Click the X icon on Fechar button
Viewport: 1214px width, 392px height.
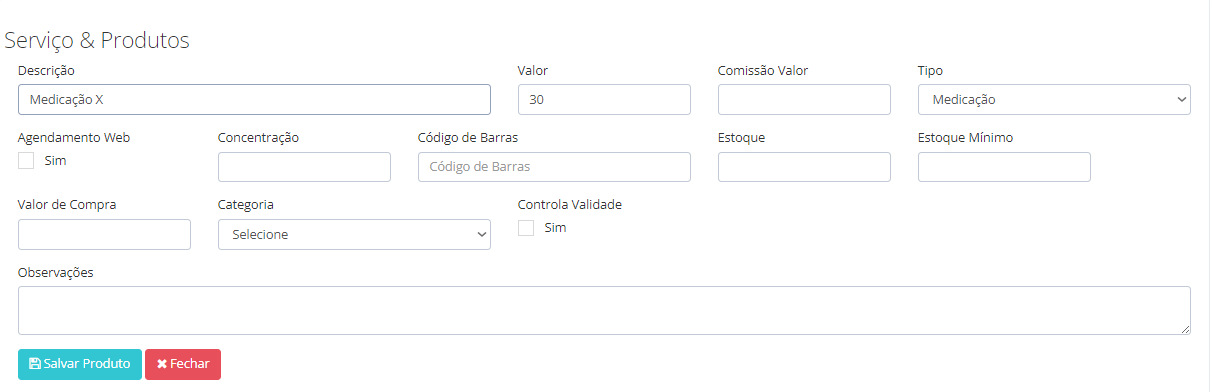click(162, 364)
